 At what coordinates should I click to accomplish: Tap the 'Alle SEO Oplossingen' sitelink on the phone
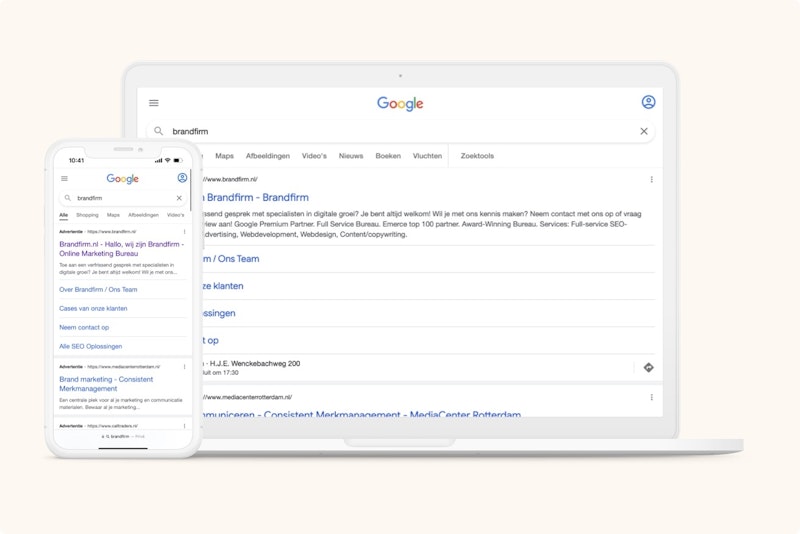pyautogui.click(x=90, y=346)
